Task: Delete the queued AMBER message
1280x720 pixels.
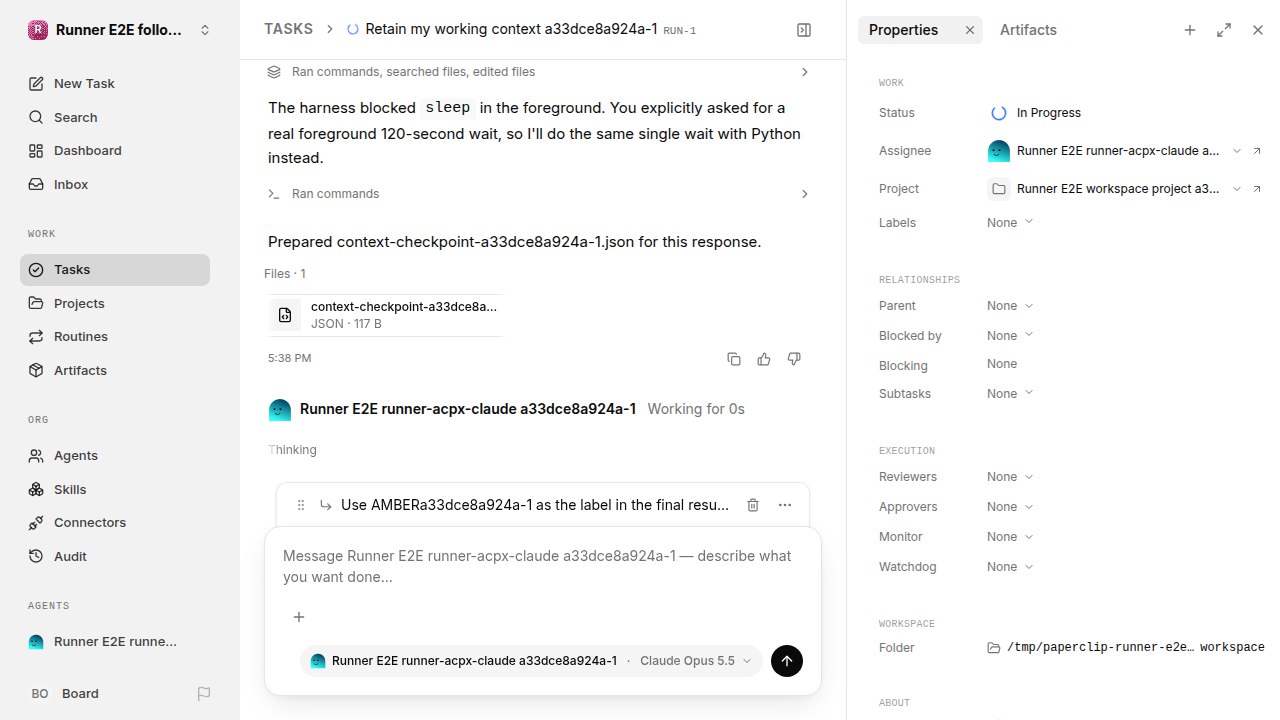Action: pos(753,505)
